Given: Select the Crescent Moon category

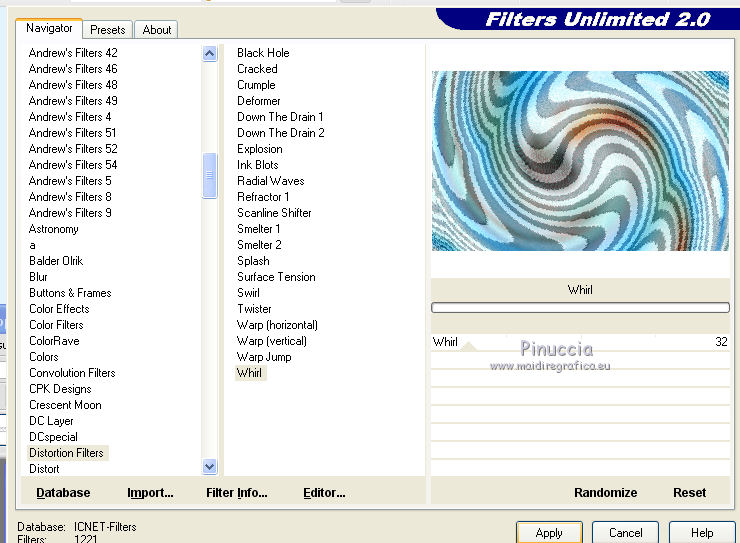Looking at the screenshot, I should (65, 405).
